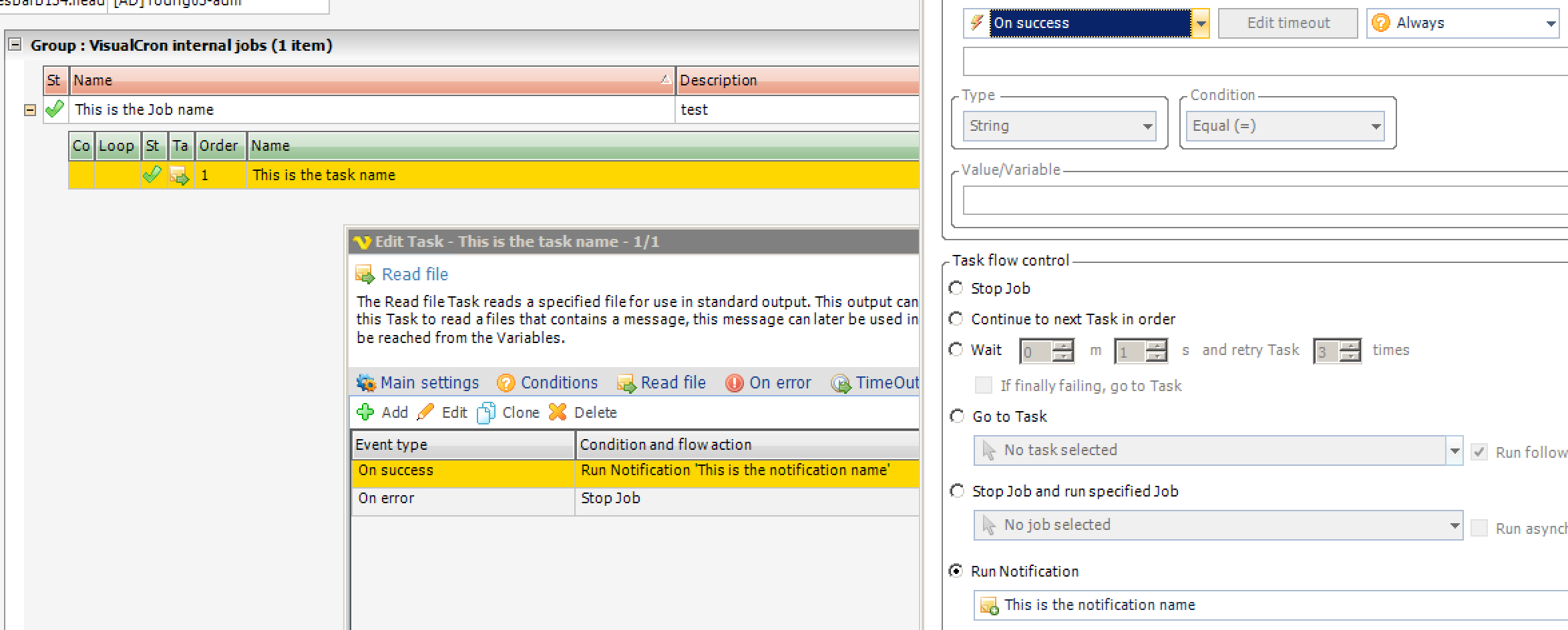Image resolution: width=1568 pixels, height=630 pixels.
Task: Click the Edit pencil icon
Action: pos(425,412)
